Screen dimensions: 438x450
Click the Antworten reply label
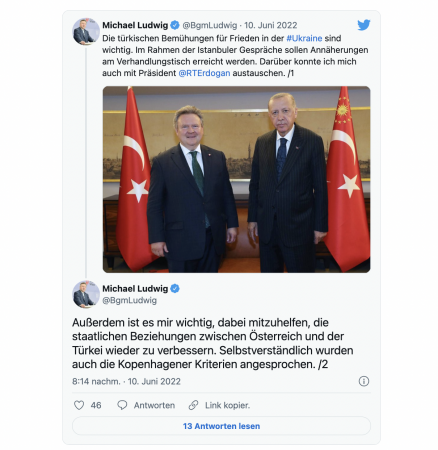[154, 405]
